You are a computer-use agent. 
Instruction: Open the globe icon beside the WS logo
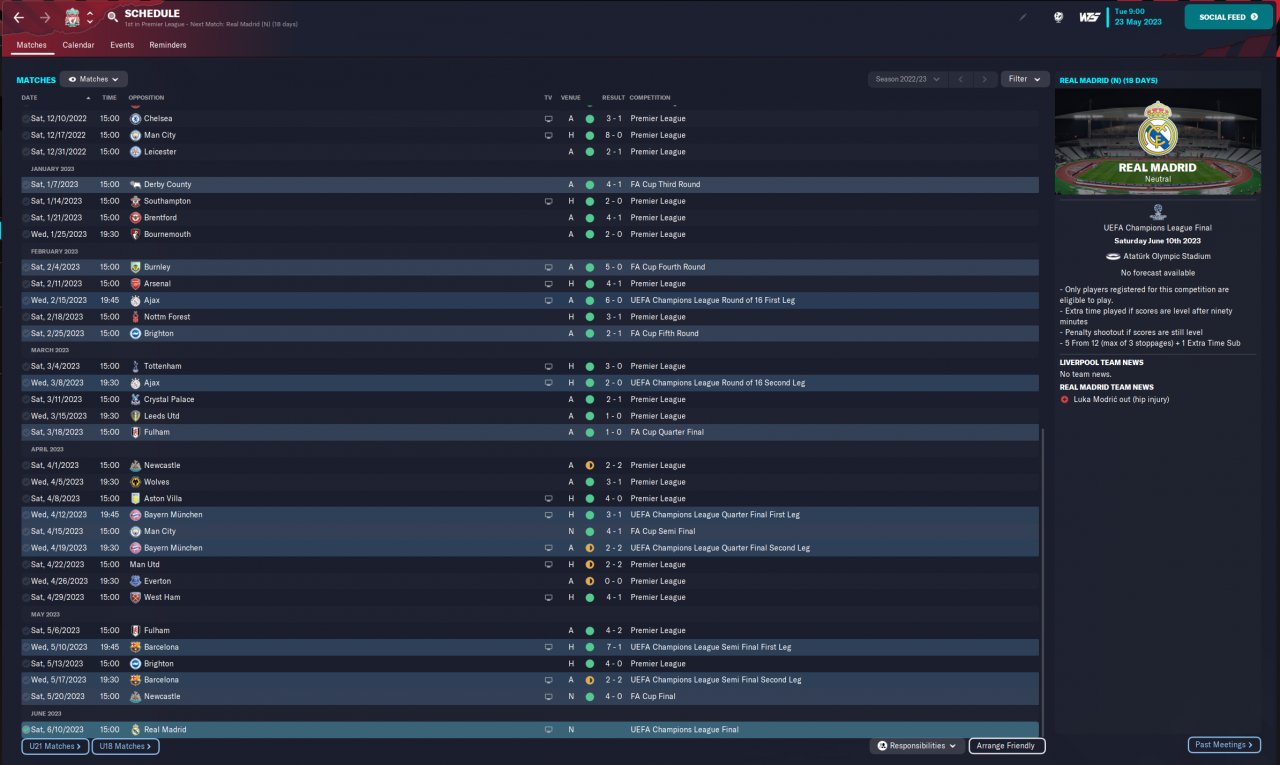1058,17
